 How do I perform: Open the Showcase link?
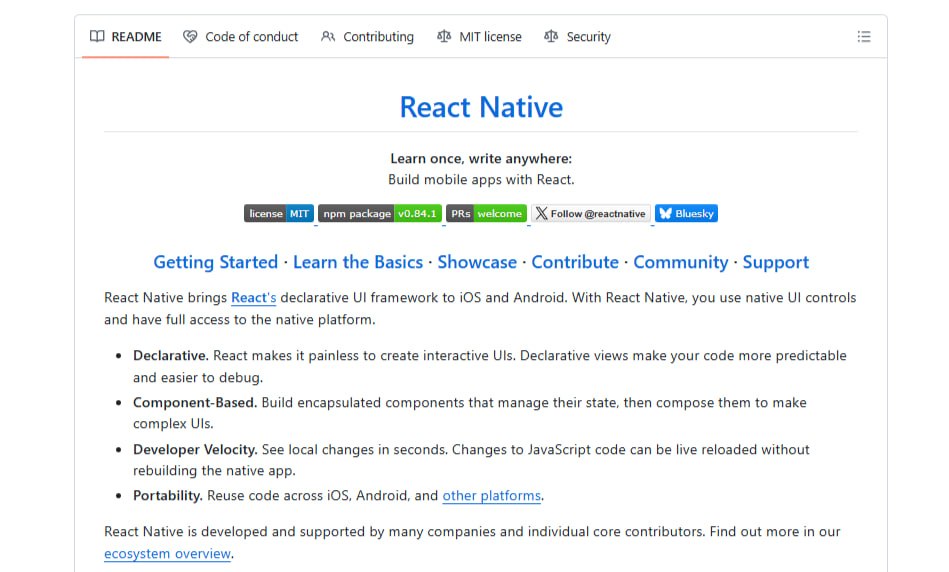(x=477, y=262)
